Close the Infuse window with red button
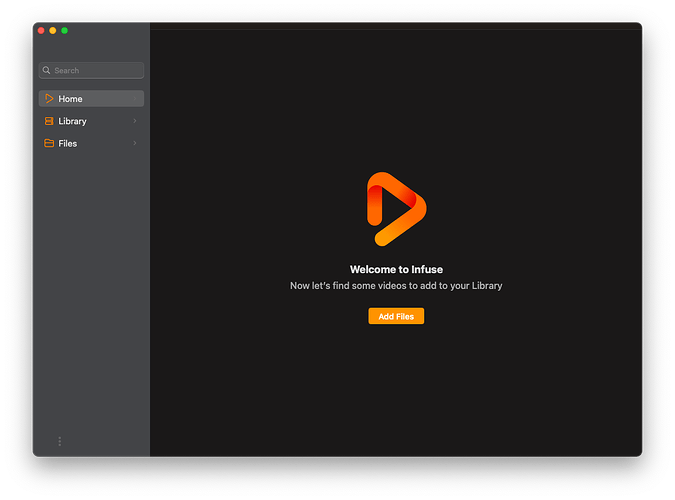The image size is (675, 500). tap(41, 31)
